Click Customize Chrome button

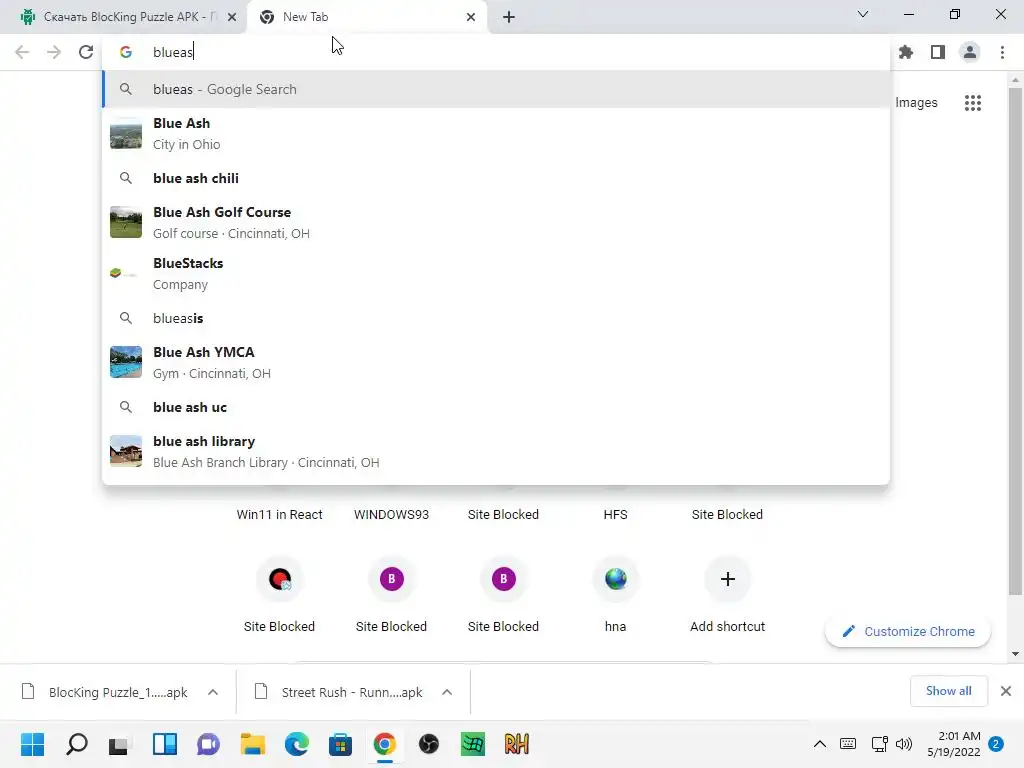[908, 632]
